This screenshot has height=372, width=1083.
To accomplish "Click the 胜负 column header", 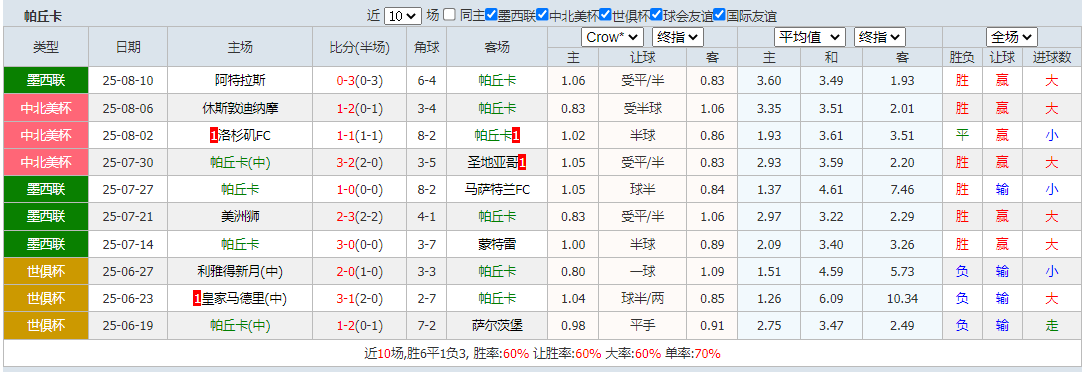I will tap(962, 57).
